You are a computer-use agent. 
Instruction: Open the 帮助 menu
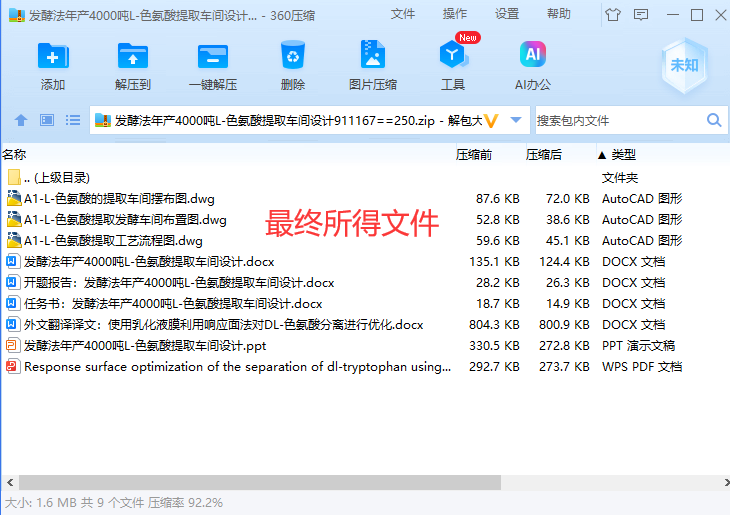click(559, 14)
